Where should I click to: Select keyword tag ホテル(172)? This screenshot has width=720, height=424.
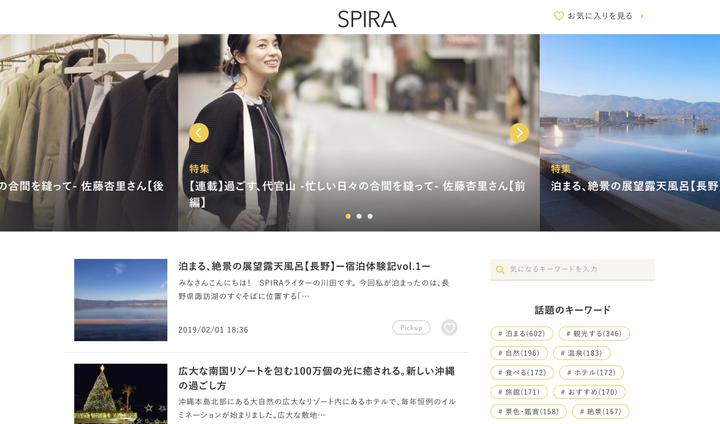591,372
